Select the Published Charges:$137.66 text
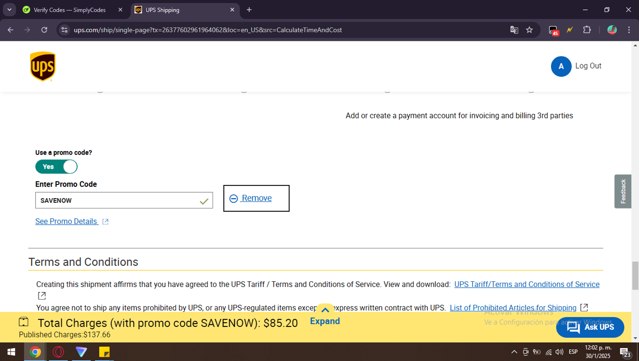The width and height of the screenshot is (640, 361). [64, 334]
